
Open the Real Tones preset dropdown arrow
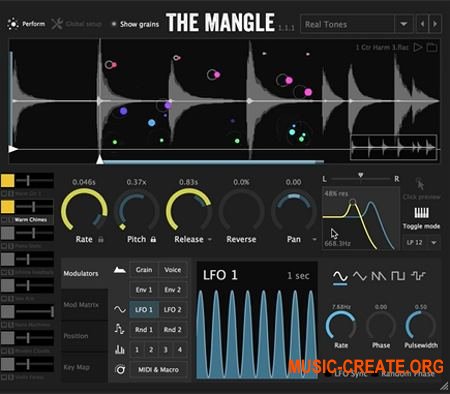[404, 24]
